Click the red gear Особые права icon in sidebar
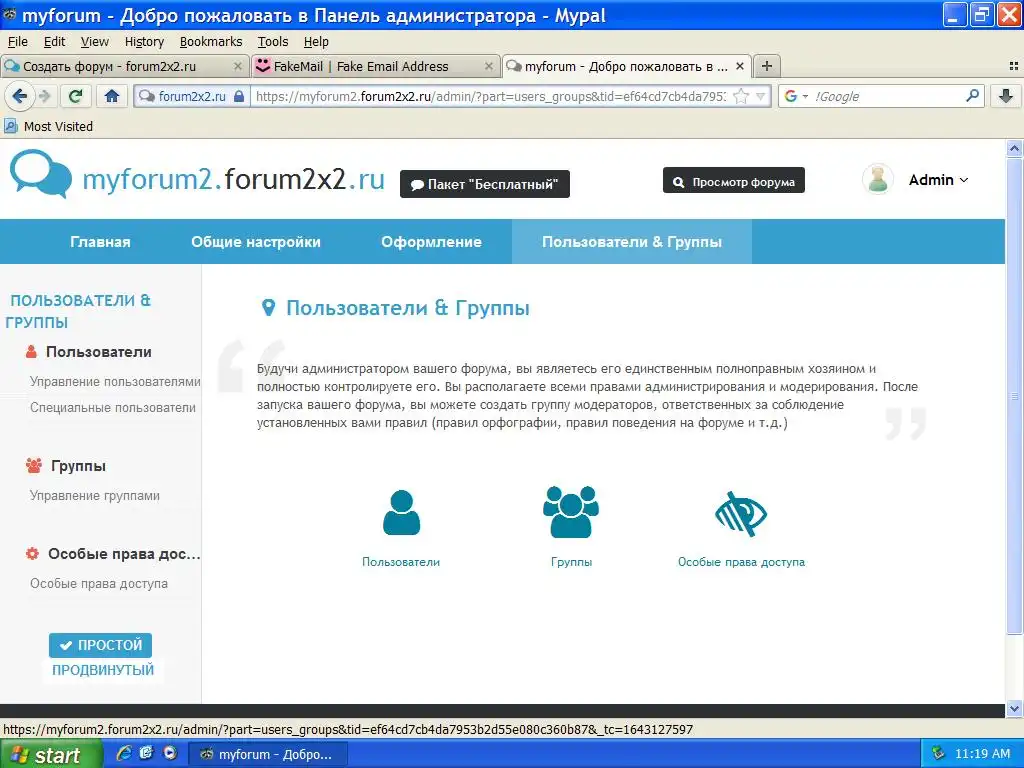Screen dimensions: 1024x768 [x=32, y=554]
